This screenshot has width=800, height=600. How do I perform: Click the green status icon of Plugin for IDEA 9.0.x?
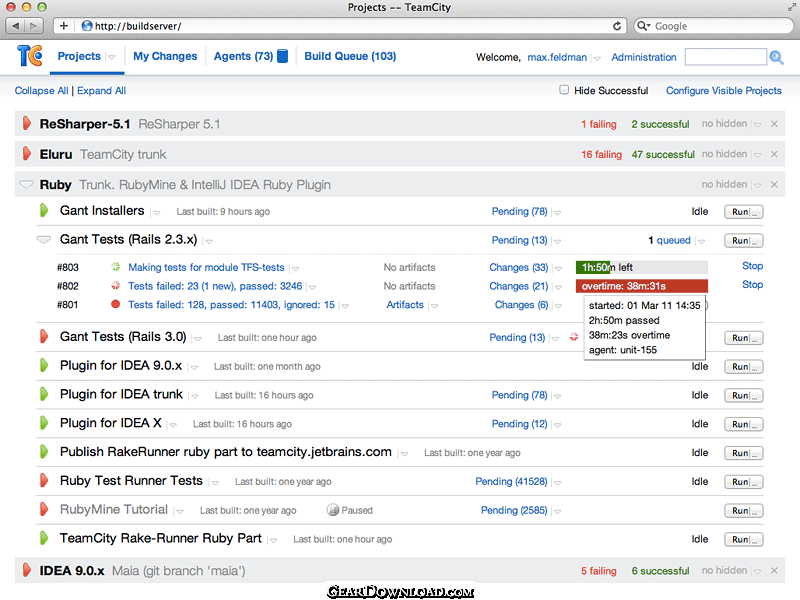(44, 365)
